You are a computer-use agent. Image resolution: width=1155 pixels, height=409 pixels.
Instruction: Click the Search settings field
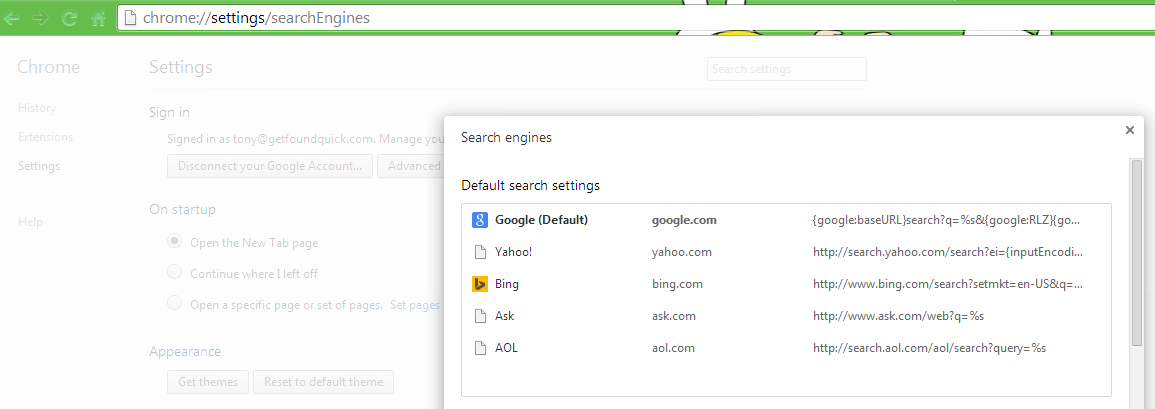click(x=786, y=69)
